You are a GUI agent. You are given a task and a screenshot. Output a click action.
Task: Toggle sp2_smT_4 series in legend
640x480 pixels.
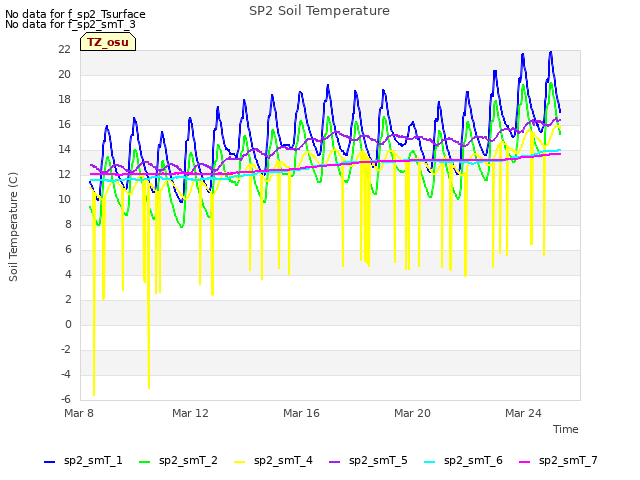(273, 461)
